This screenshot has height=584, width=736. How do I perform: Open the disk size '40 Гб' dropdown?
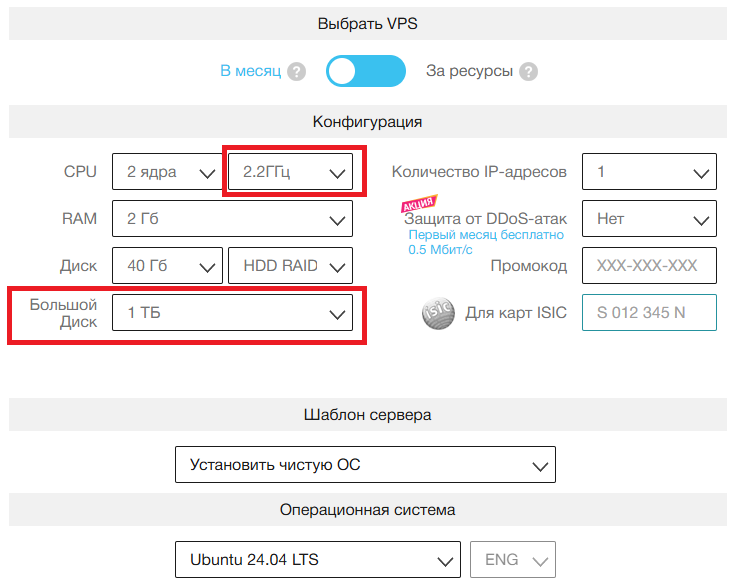(x=166, y=266)
